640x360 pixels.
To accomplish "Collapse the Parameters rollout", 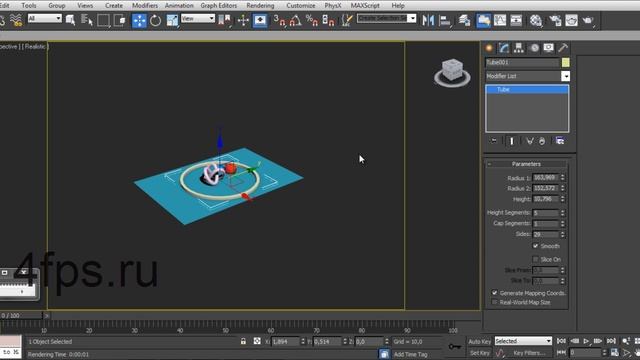I will 526,164.
